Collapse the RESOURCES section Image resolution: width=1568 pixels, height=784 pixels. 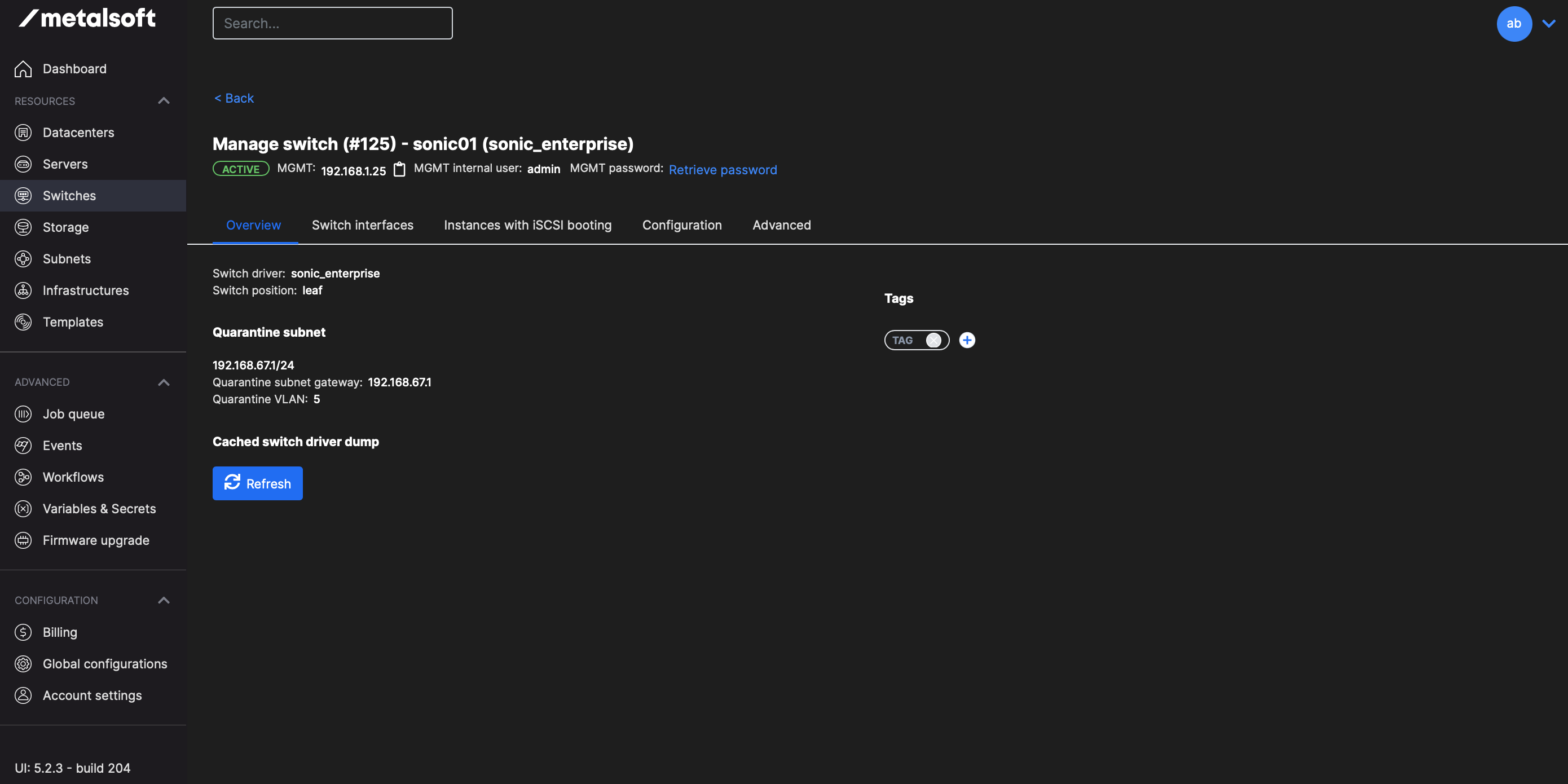(x=163, y=101)
